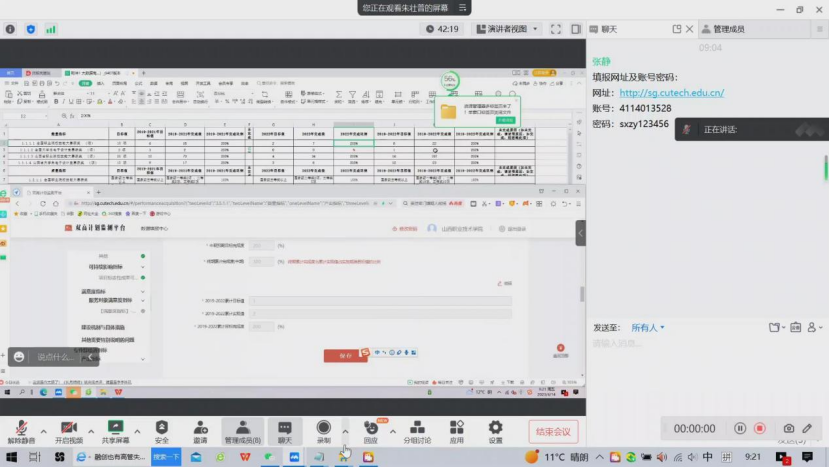This screenshot has width=830, height=467.
Task: Open the 邀请 (Invite) icon in the toolbar
Action: click(x=201, y=428)
